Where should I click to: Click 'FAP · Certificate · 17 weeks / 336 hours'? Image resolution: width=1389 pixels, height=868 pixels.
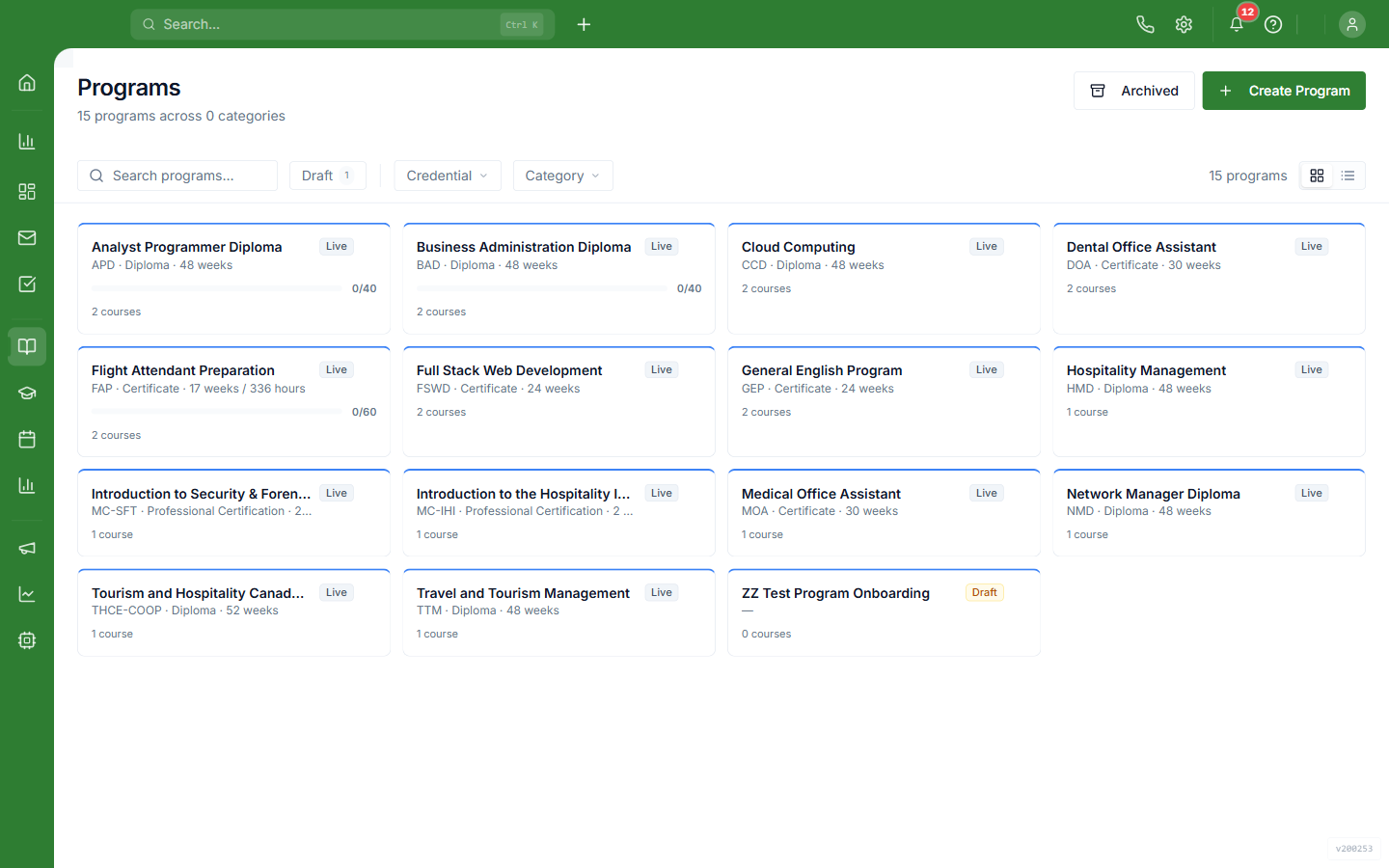[x=198, y=389]
